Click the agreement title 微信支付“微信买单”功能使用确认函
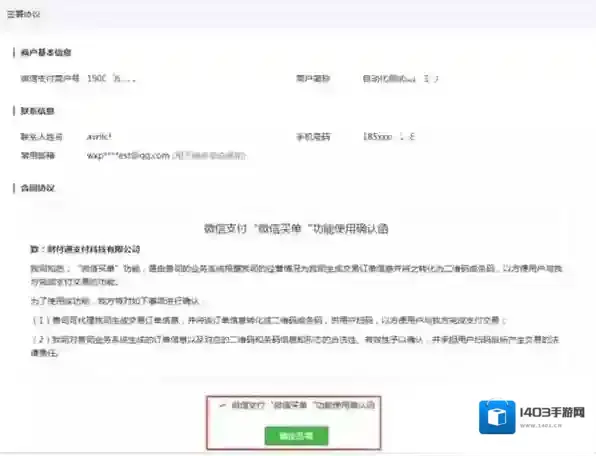The width and height of the screenshot is (596, 456). [296, 228]
